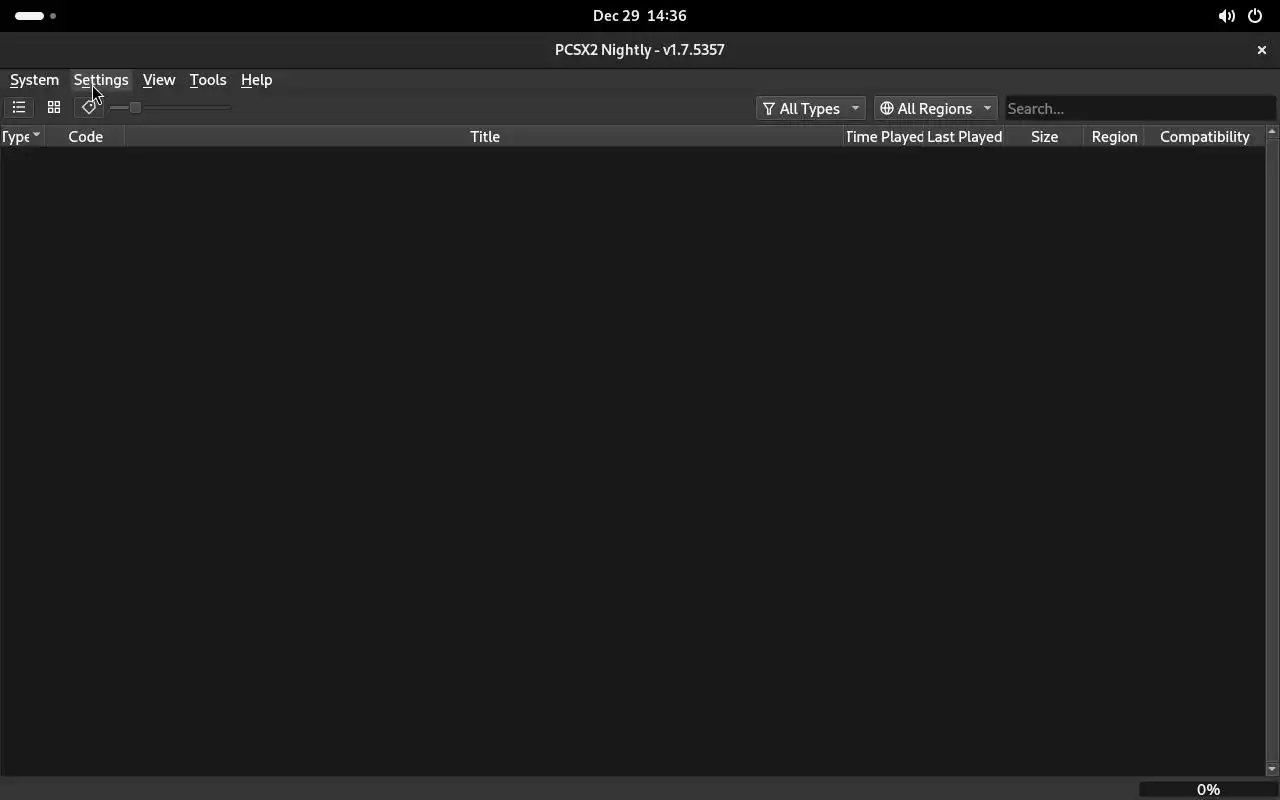
Task: Toggle show titles tag icon
Action: click(89, 108)
